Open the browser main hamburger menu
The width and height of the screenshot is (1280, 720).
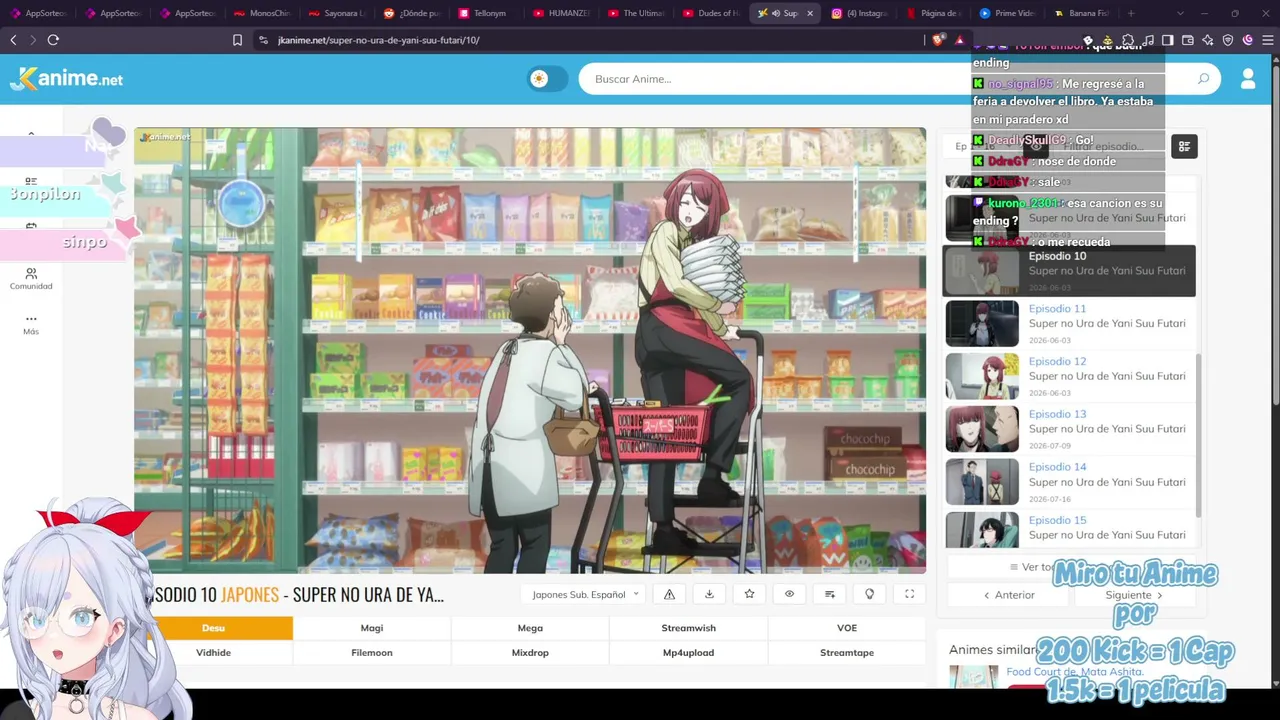pyautogui.click(x=1268, y=40)
